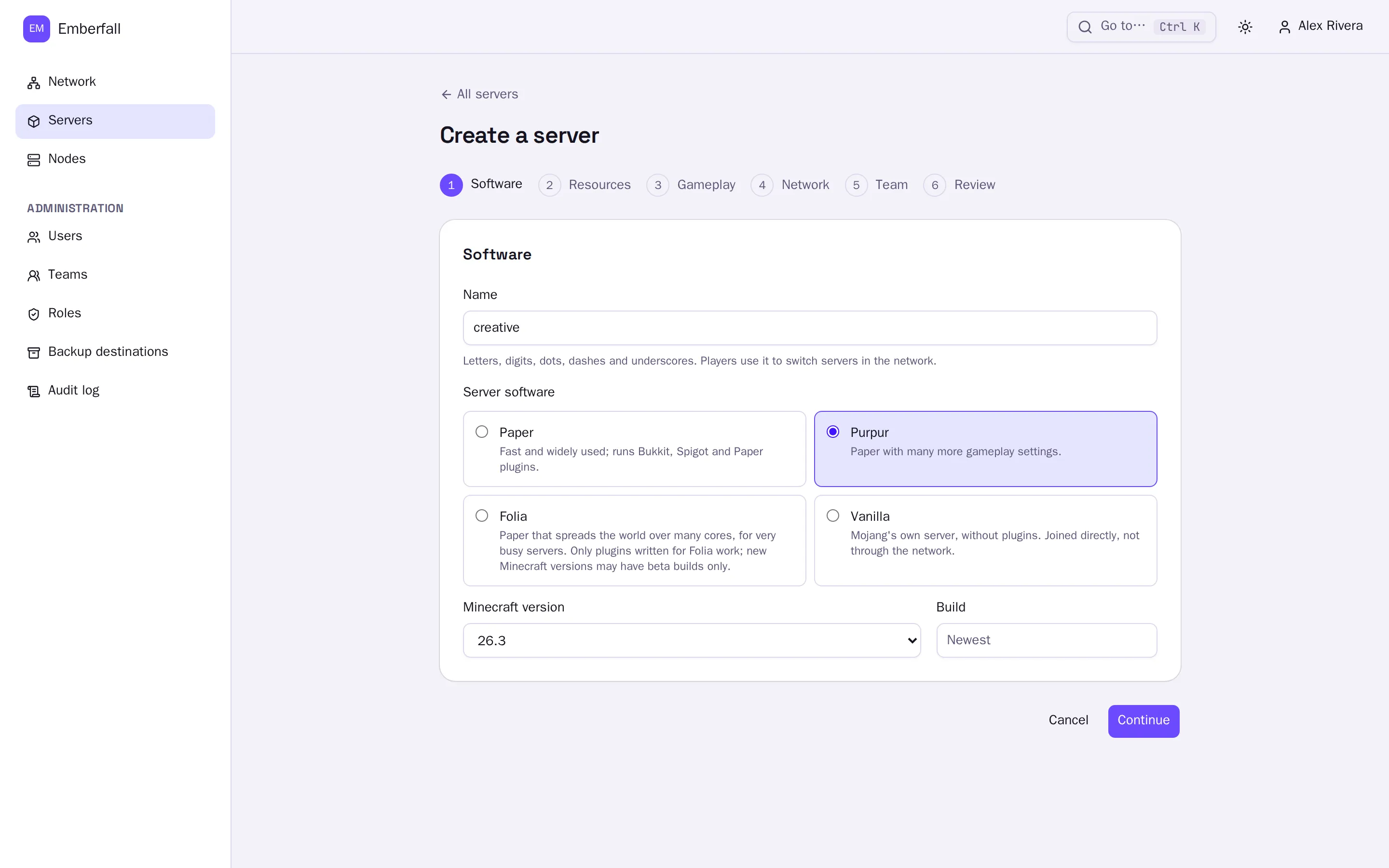This screenshot has width=1389, height=868.
Task: Click the Roles shield icon
Action: tap(34, 314)
